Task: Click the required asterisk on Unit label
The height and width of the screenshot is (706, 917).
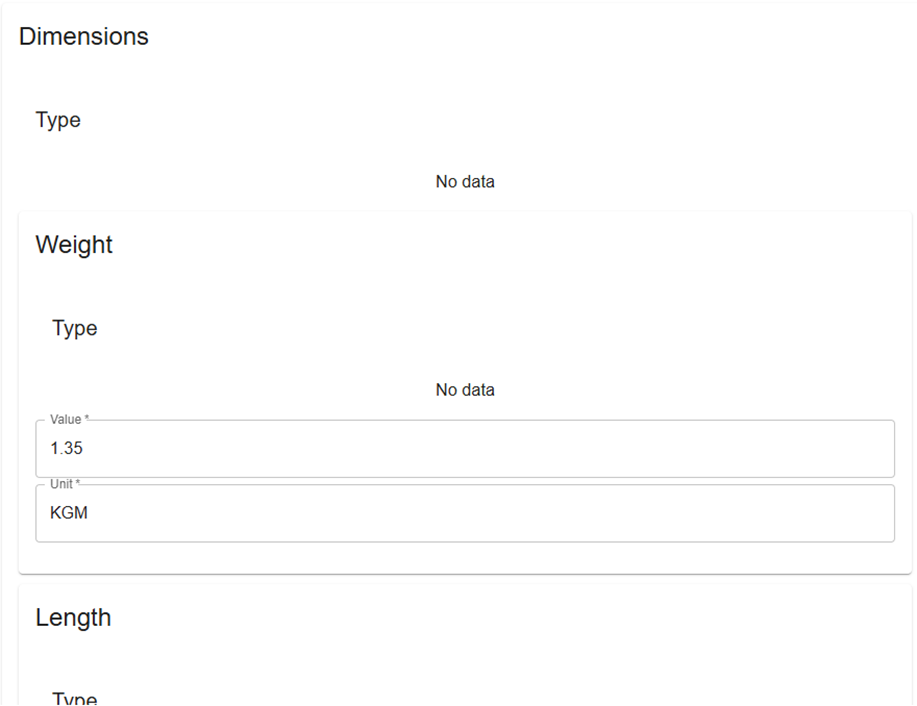Action: tap(78, 484)
